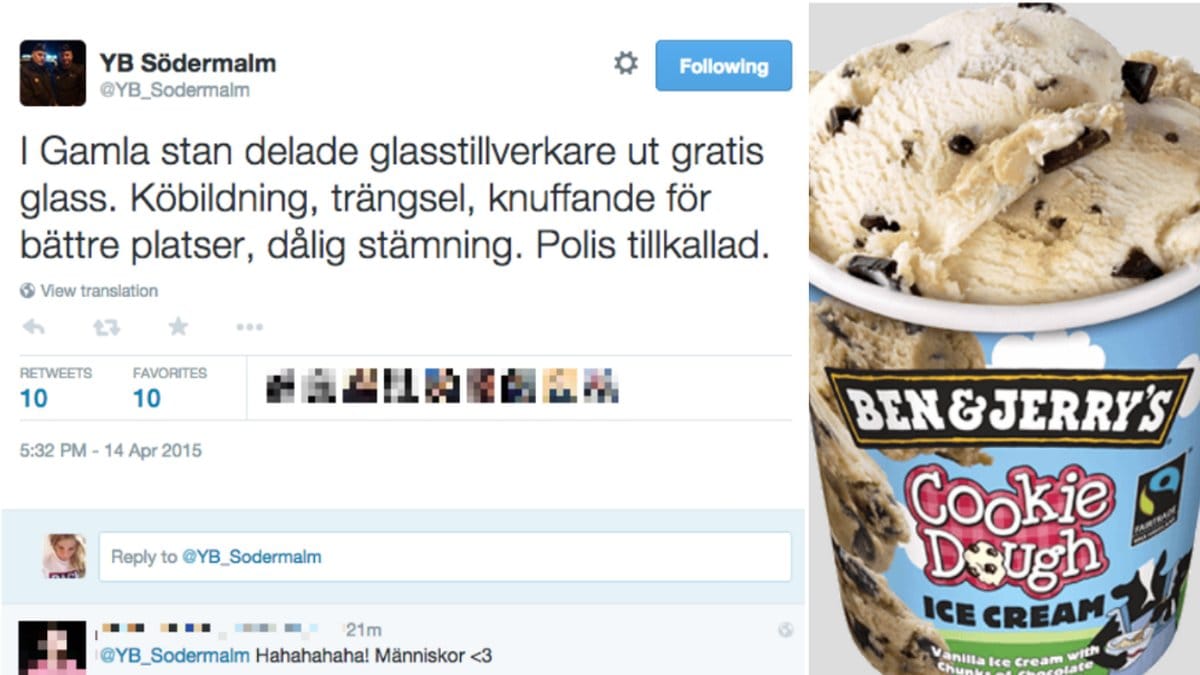Click the Reply to @YB_Sodermalm field
1200x675 pixels.
445,557
